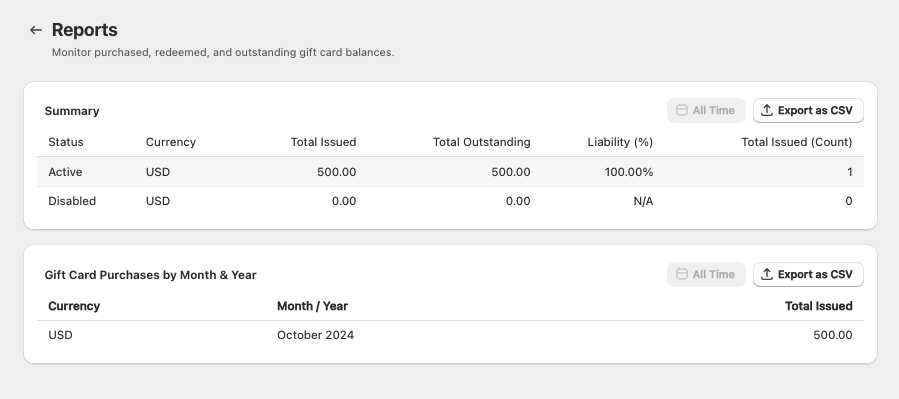This screenshot has width=899, height=399.
Task: Export Gift Card Purchases as CSV
Action: (x=808, y=275)
